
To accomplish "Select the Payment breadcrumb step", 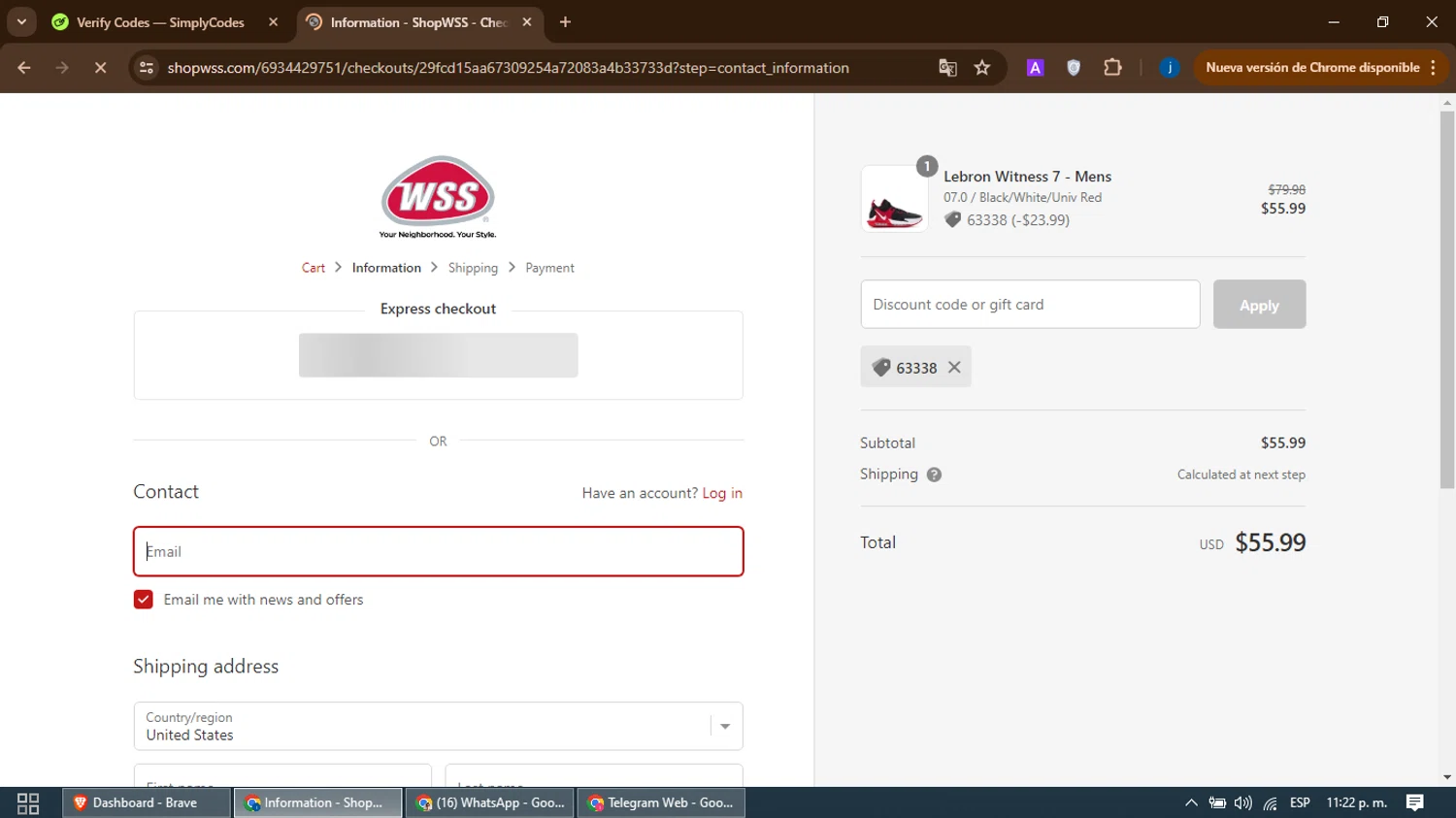I will 549,268.
